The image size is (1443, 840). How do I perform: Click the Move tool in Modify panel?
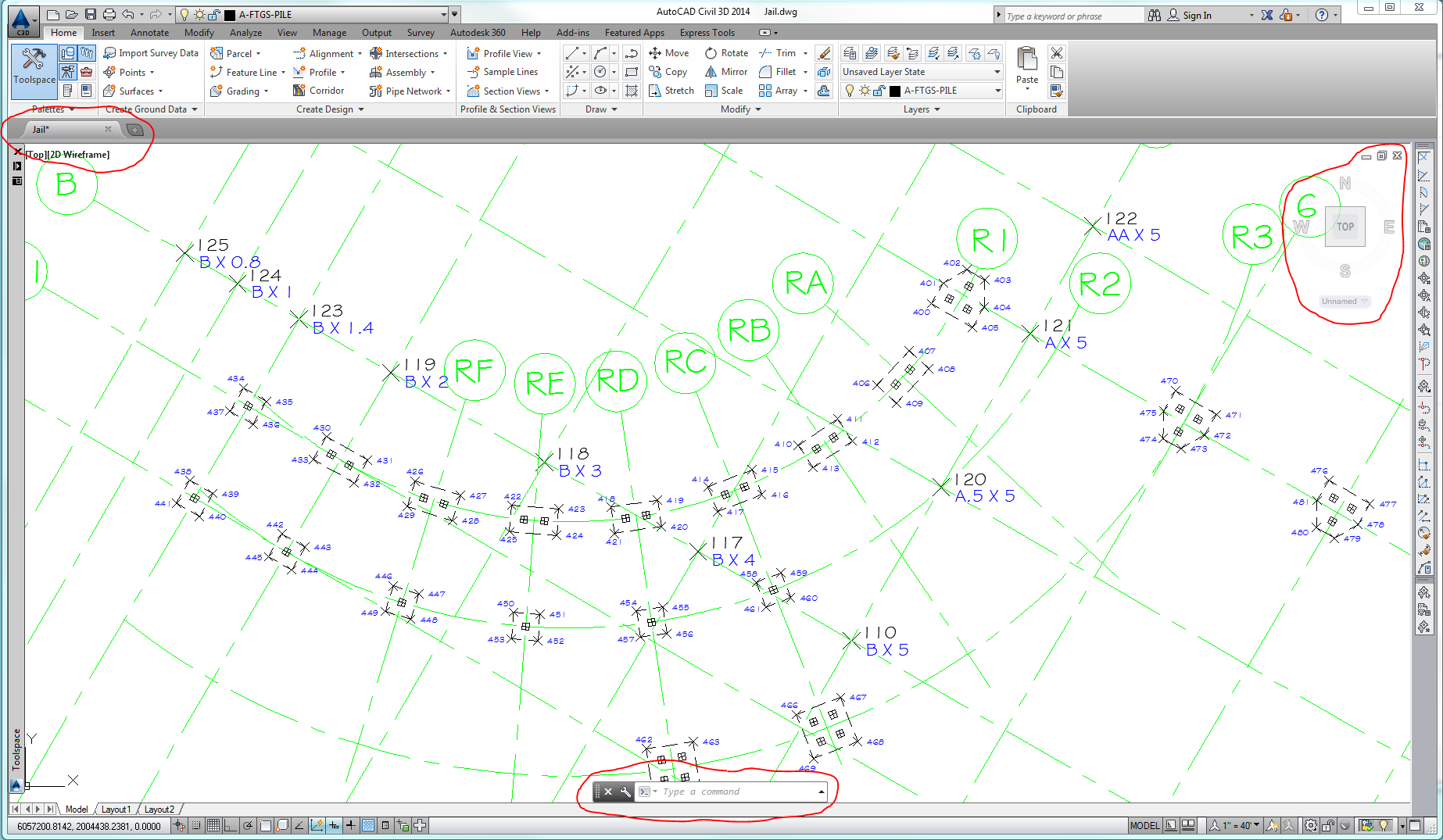click(668, 53)
